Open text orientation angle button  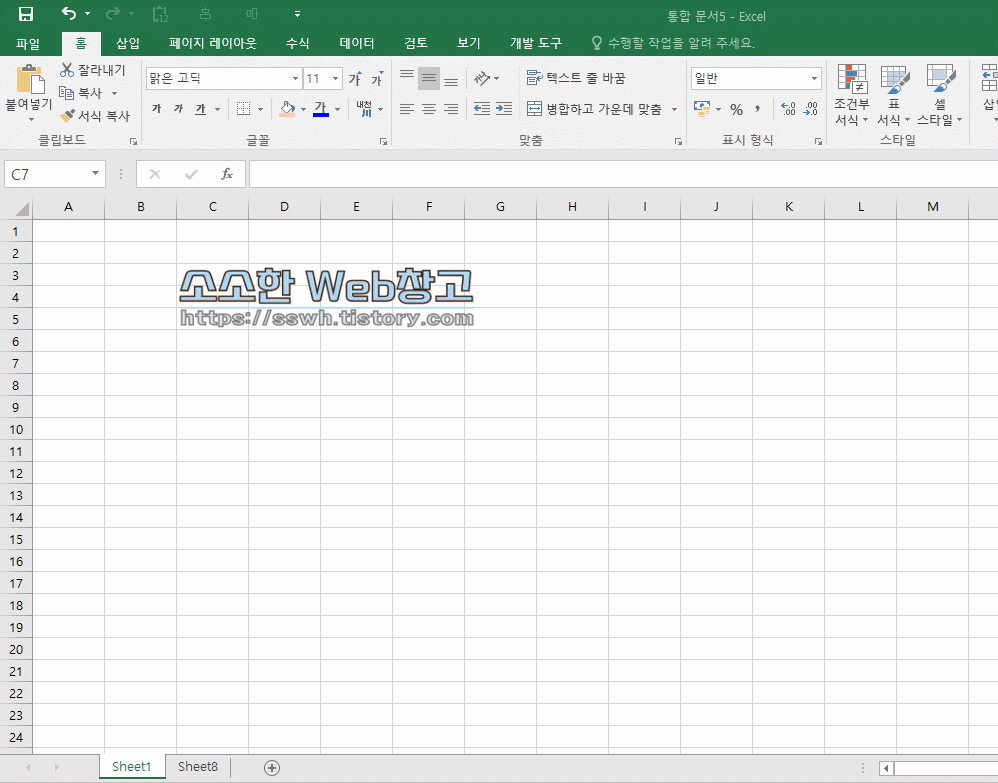coord(482,78)
